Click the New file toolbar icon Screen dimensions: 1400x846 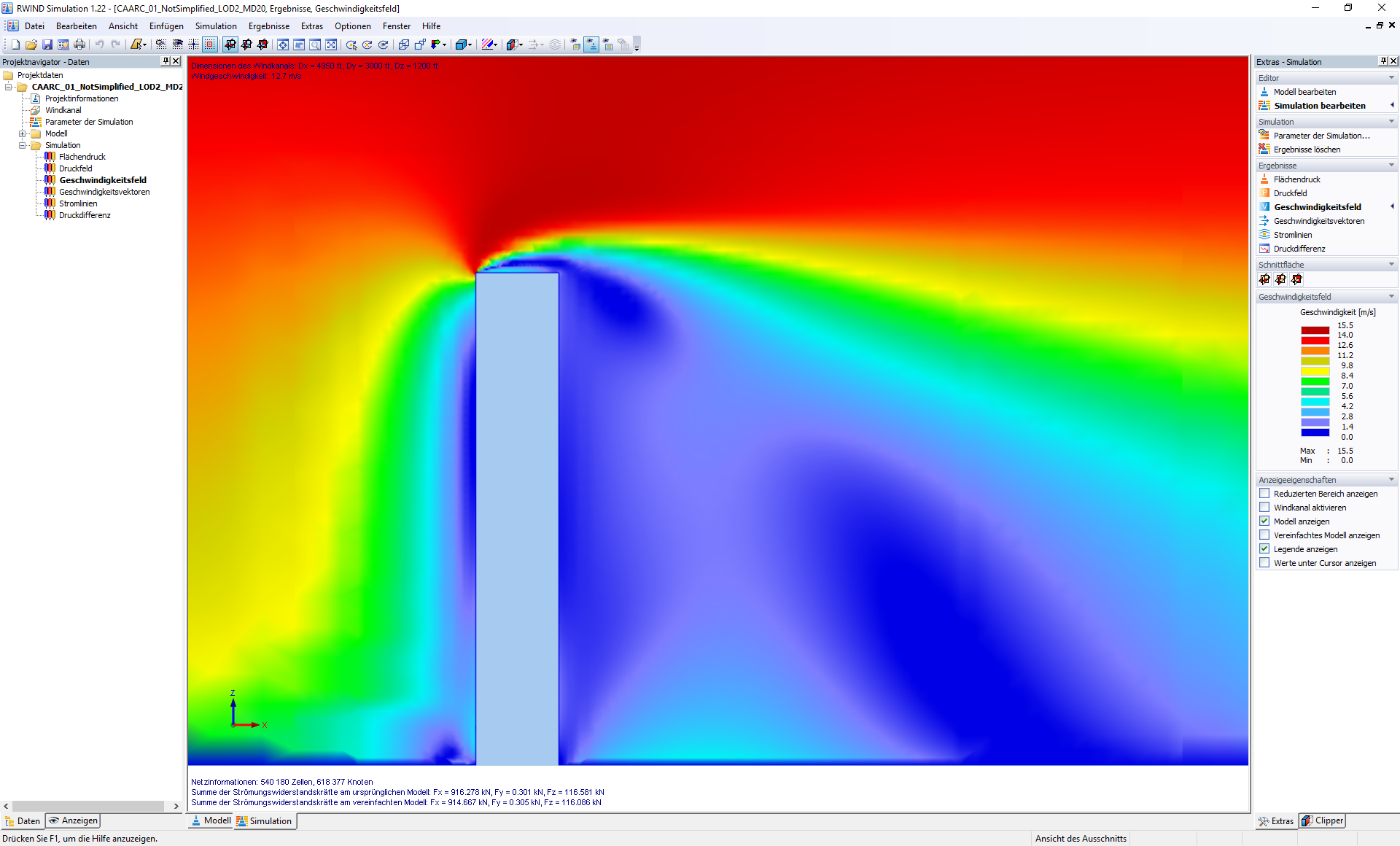tap(15, 44)
